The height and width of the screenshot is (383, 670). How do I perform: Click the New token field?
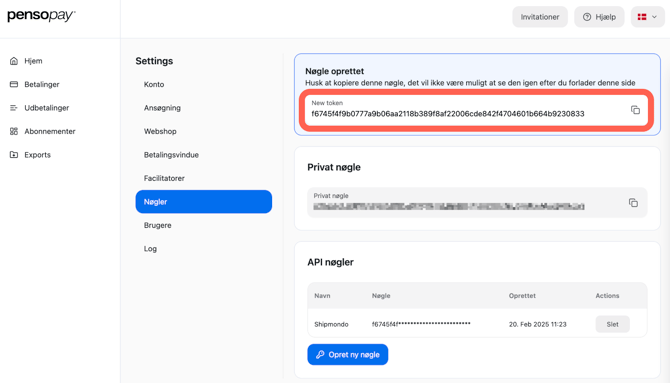pyautogui.click(x=476, y=110)
